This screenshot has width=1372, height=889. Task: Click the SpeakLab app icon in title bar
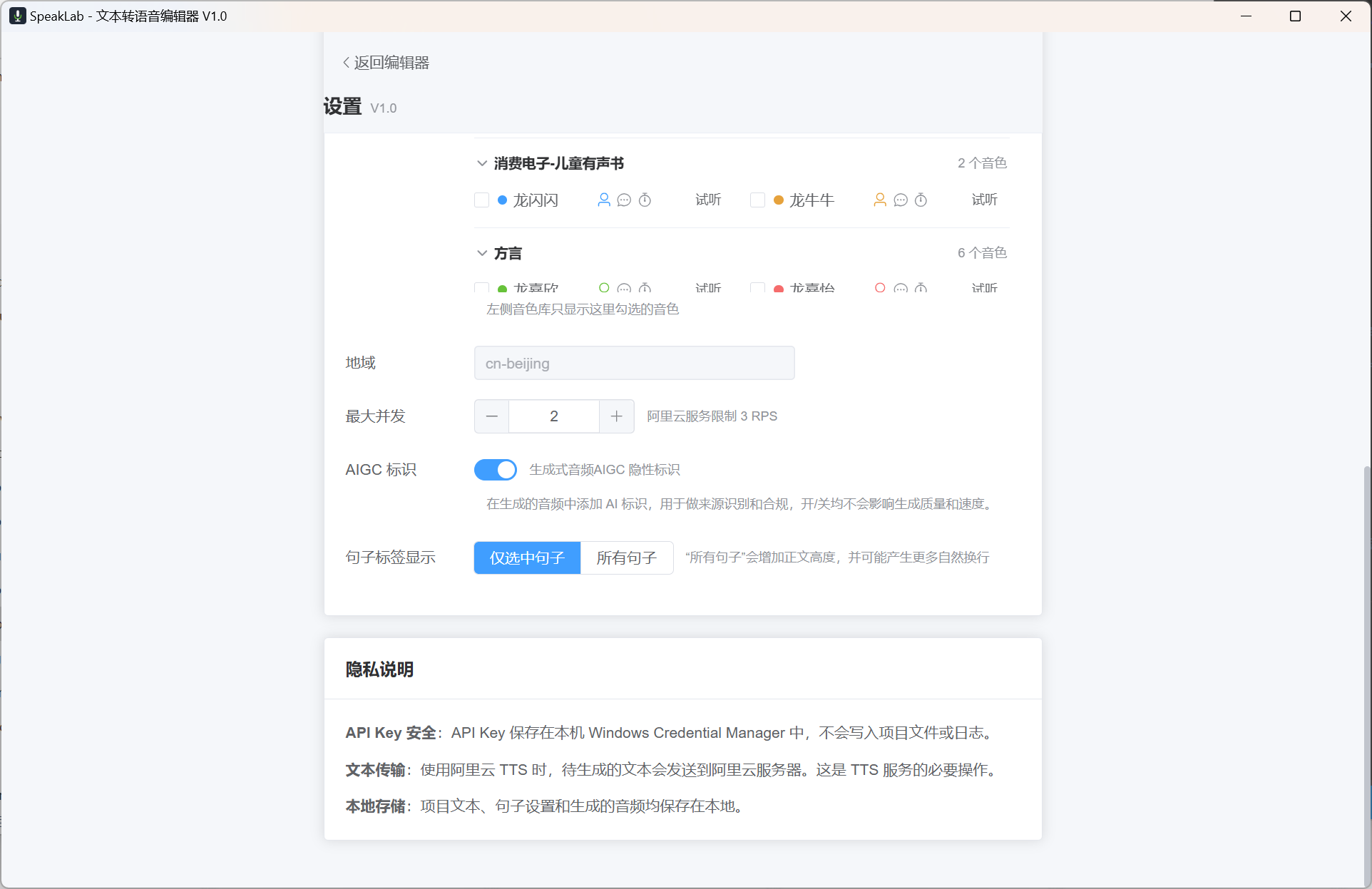click(18, 16)
